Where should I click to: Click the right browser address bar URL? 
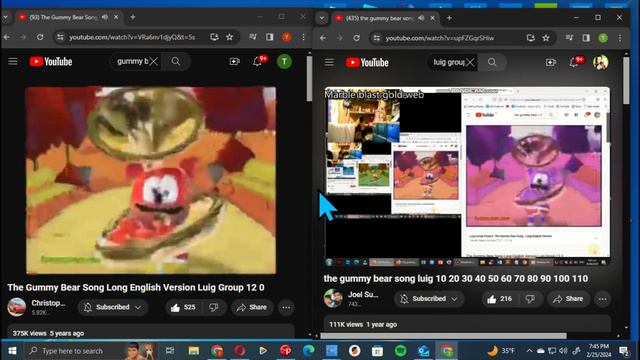coord(440,38)
